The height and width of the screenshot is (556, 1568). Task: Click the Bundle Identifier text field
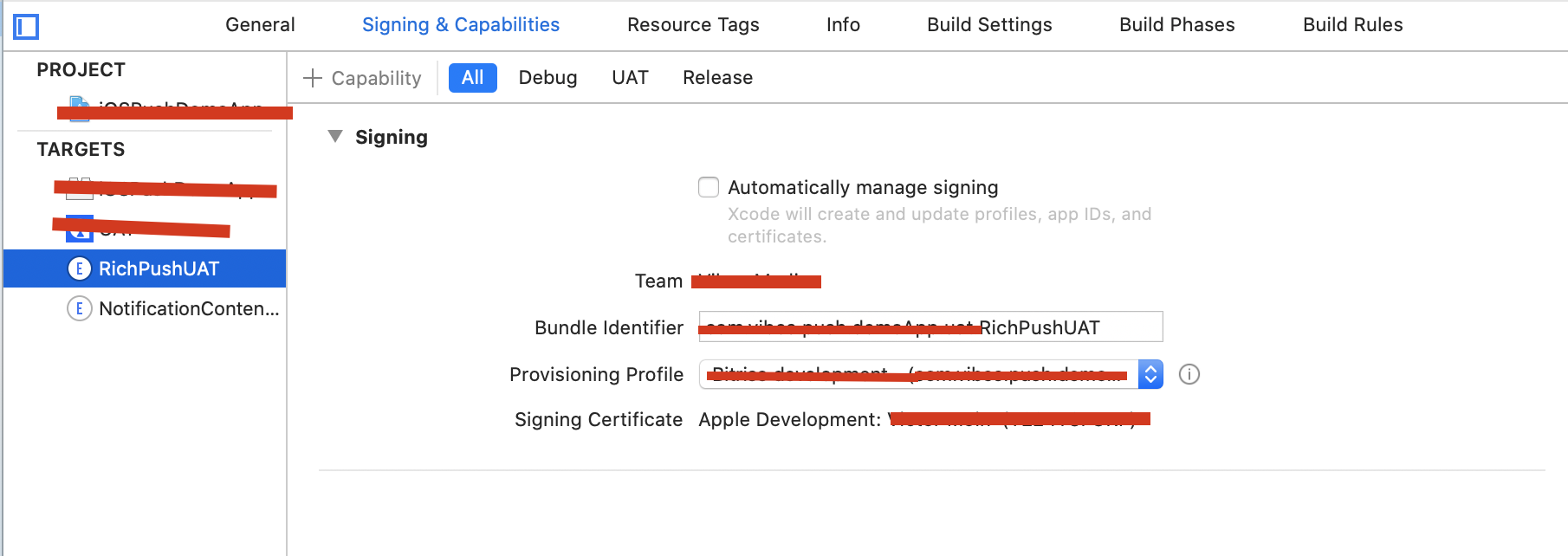[x=931, y=326]
